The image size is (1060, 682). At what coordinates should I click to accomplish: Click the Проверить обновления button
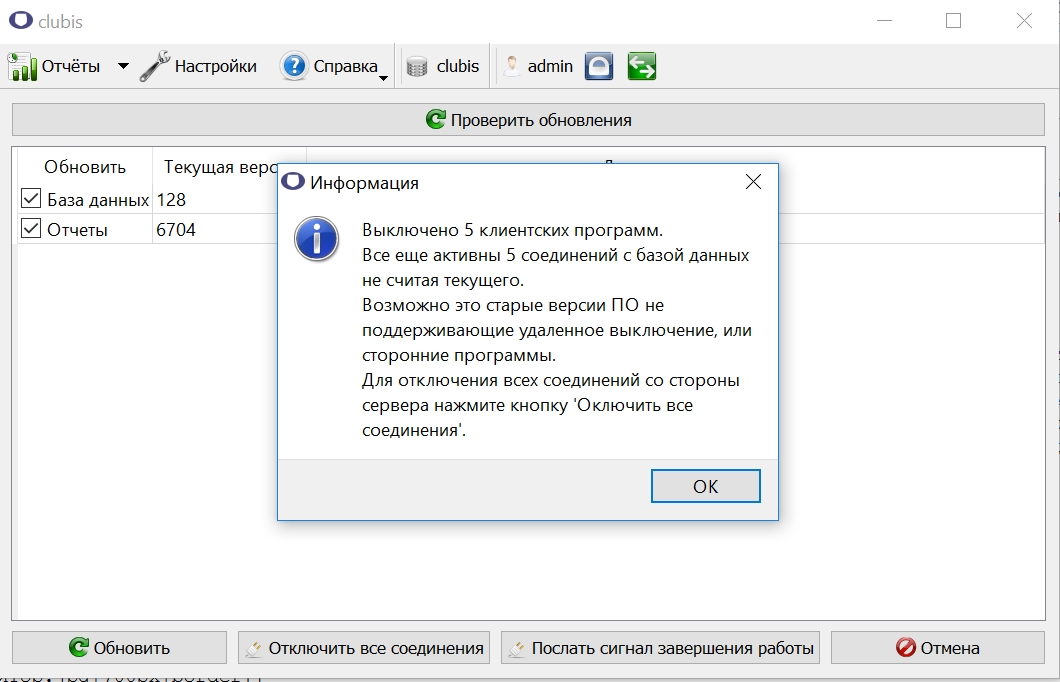[x=529, y=120]
